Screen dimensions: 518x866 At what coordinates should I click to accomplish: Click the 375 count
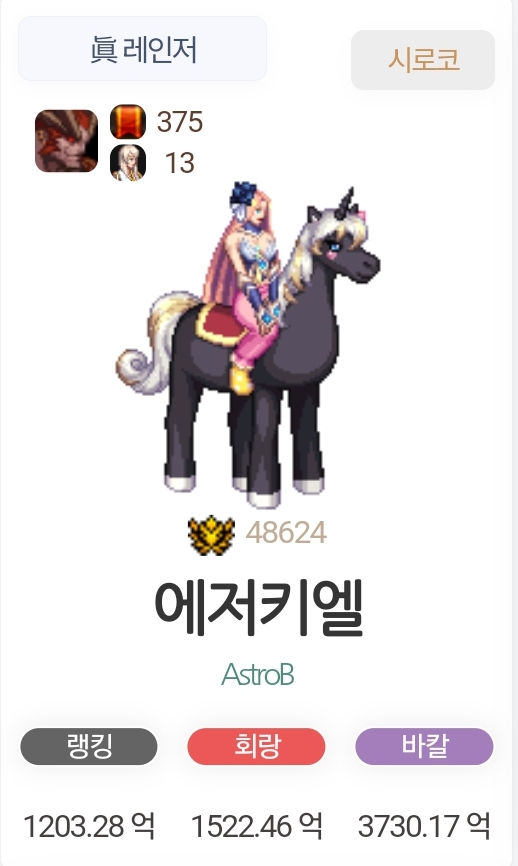[180, 122]
